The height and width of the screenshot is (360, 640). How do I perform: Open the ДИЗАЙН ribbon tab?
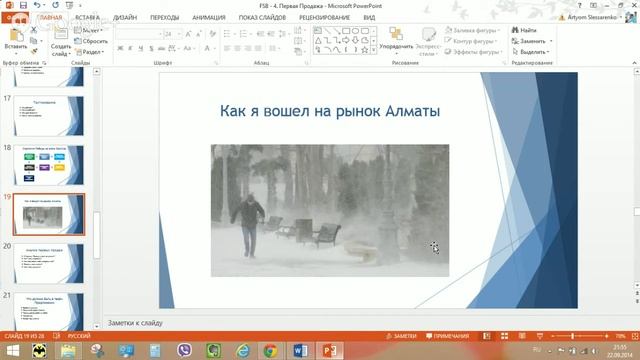pos(125,18)
